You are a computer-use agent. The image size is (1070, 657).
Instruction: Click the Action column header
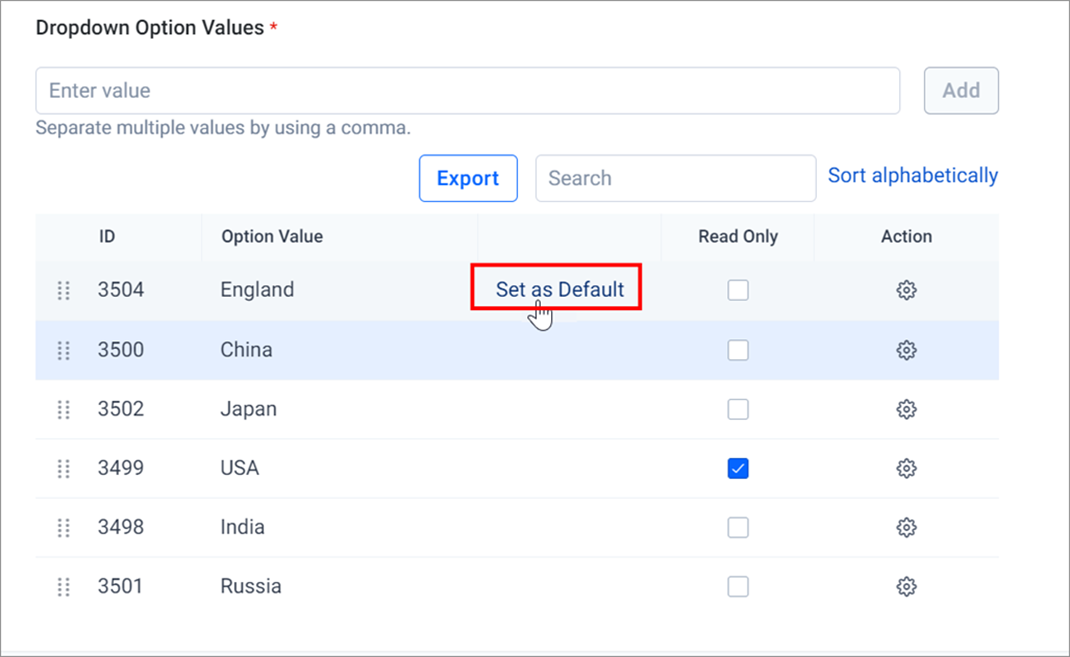click(x=906, y=236)
